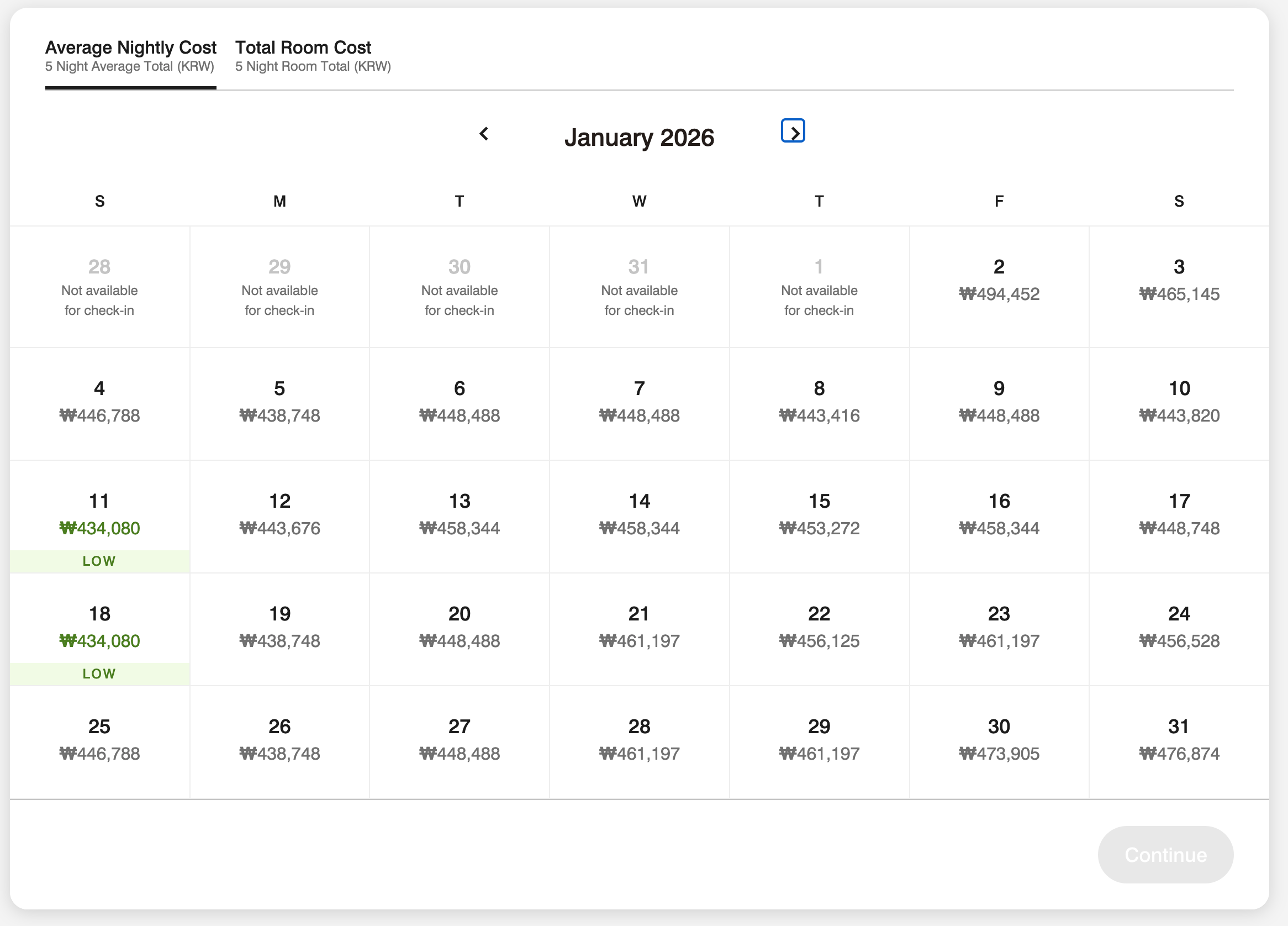1288x926 pixels.
Task: Choose January 15 at ₩453,272
Action: (x=819, y=515)
